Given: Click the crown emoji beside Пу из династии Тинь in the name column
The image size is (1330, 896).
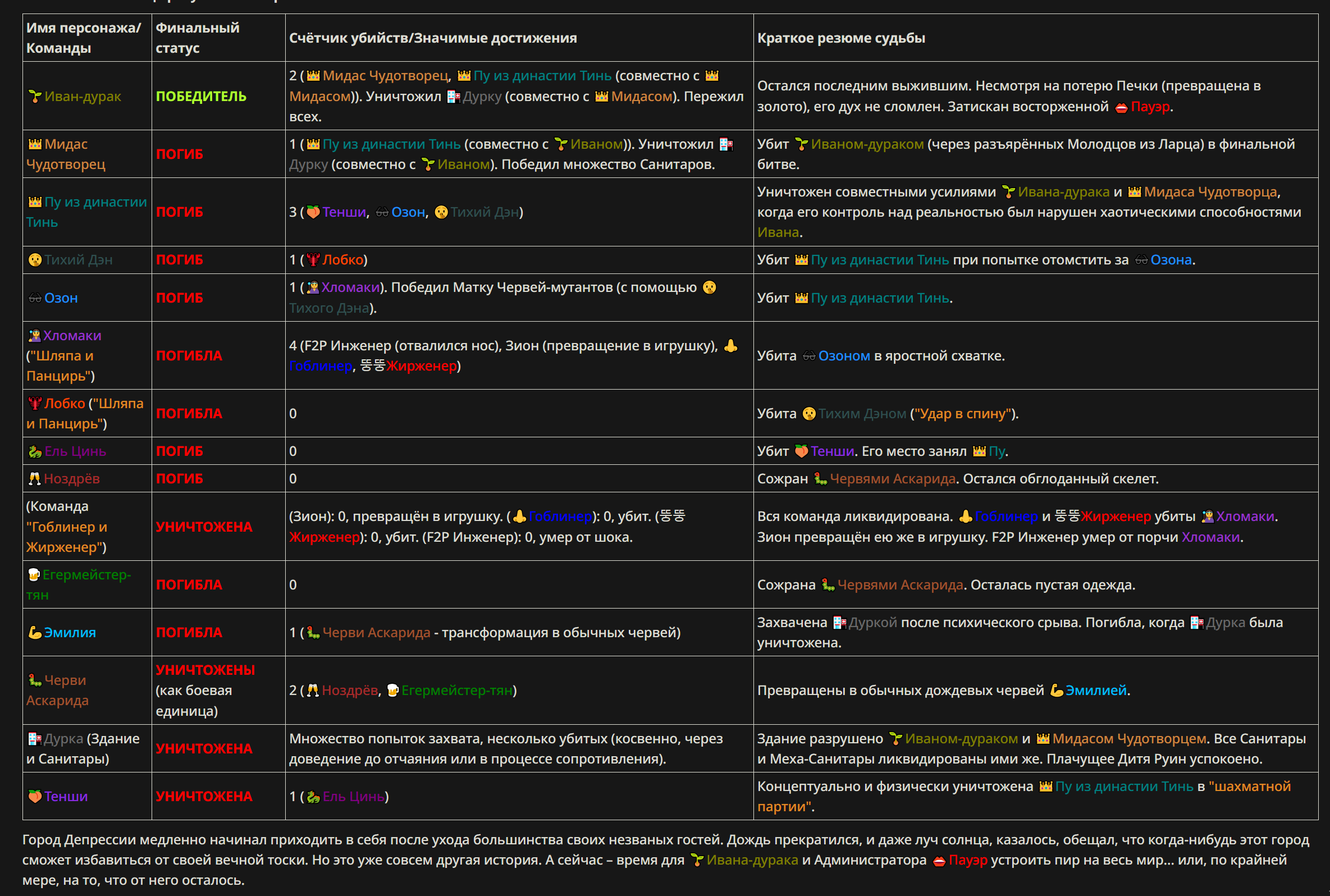Looking at the screenshot, I should 35,202.
